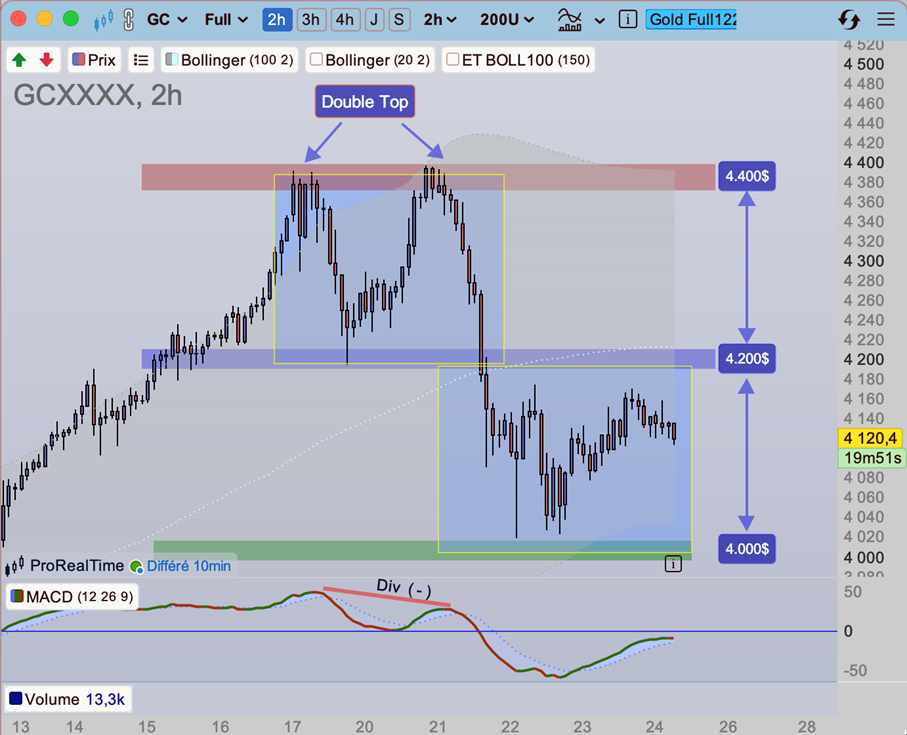
Task: Click the Prix settings button
Action: pyautogui.click(x=94, y=60)
